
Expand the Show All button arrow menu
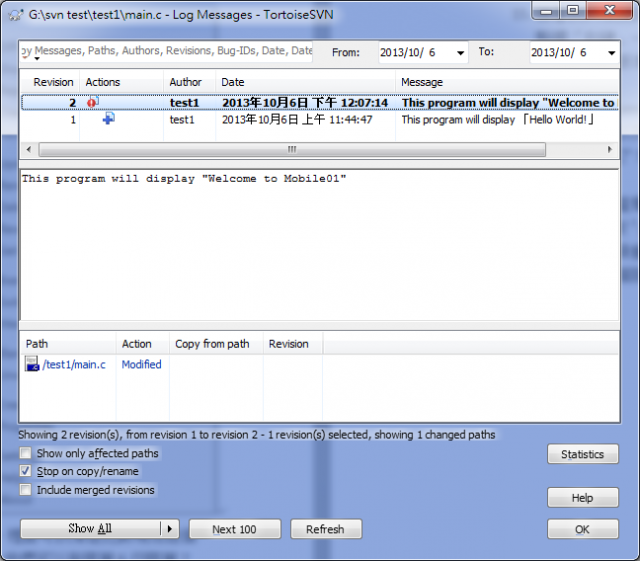click(x=170, y=529)
